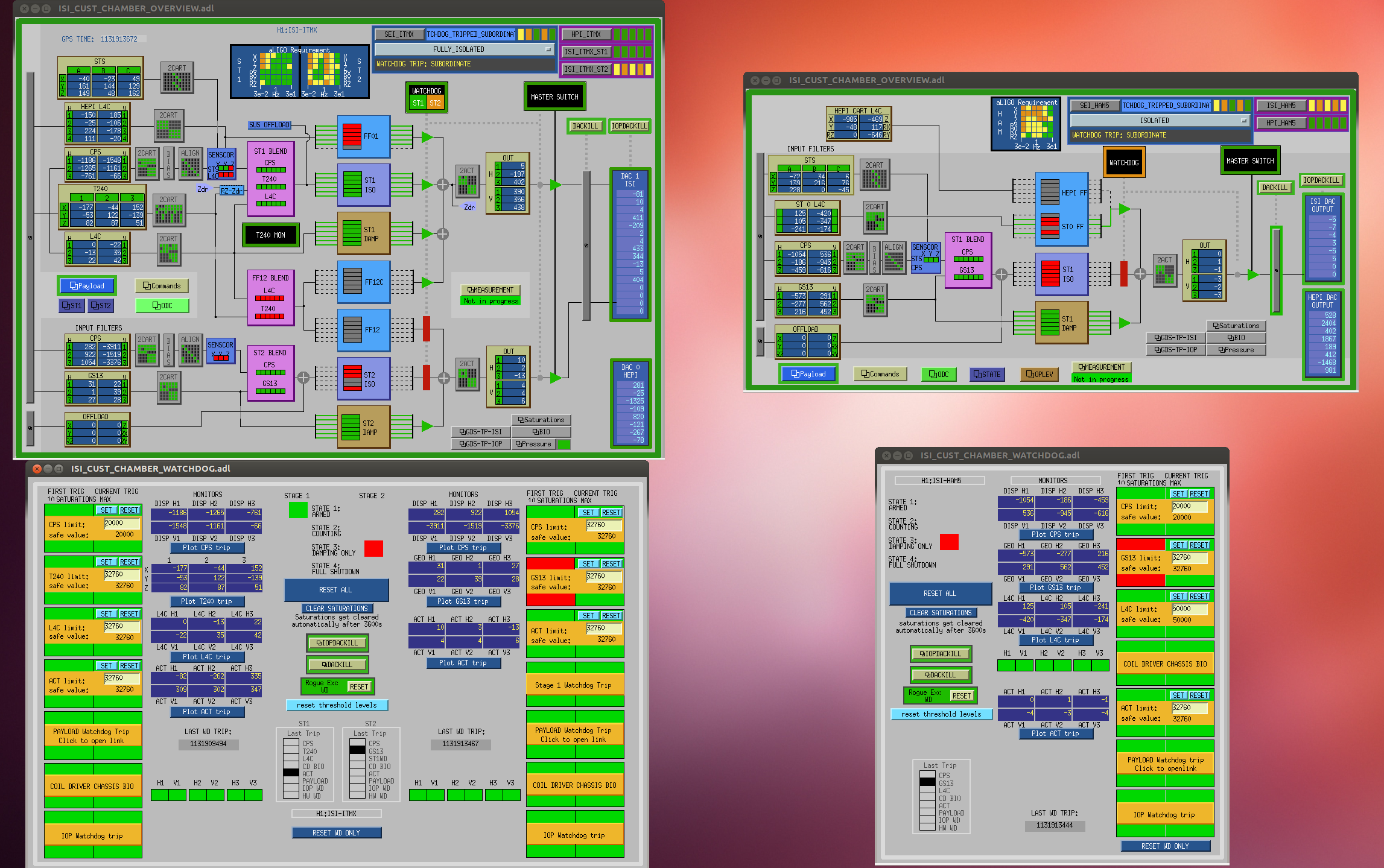Open the ST2 ISO filter block
The height and width of the screenshot is (868, 1384).
[x=363, y=379]
